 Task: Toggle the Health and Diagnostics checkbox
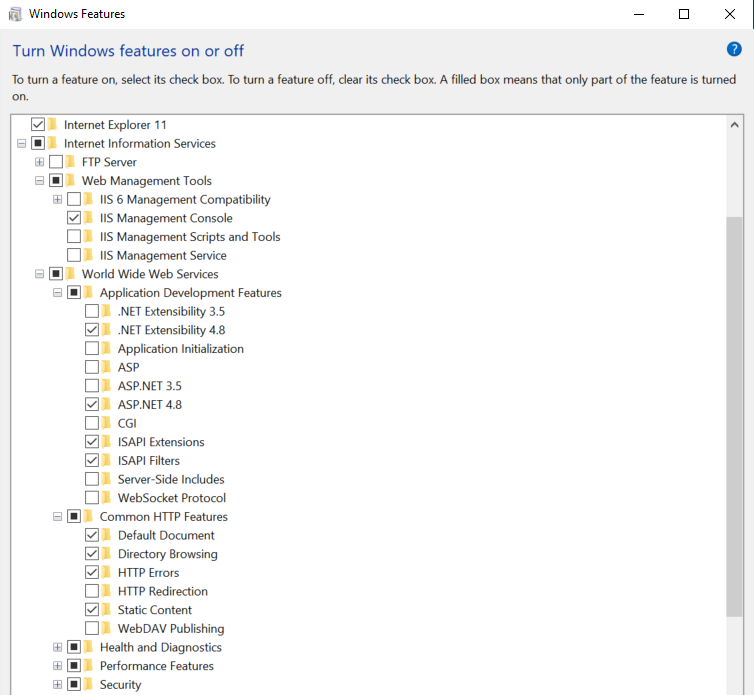click(x=74, y=647)
